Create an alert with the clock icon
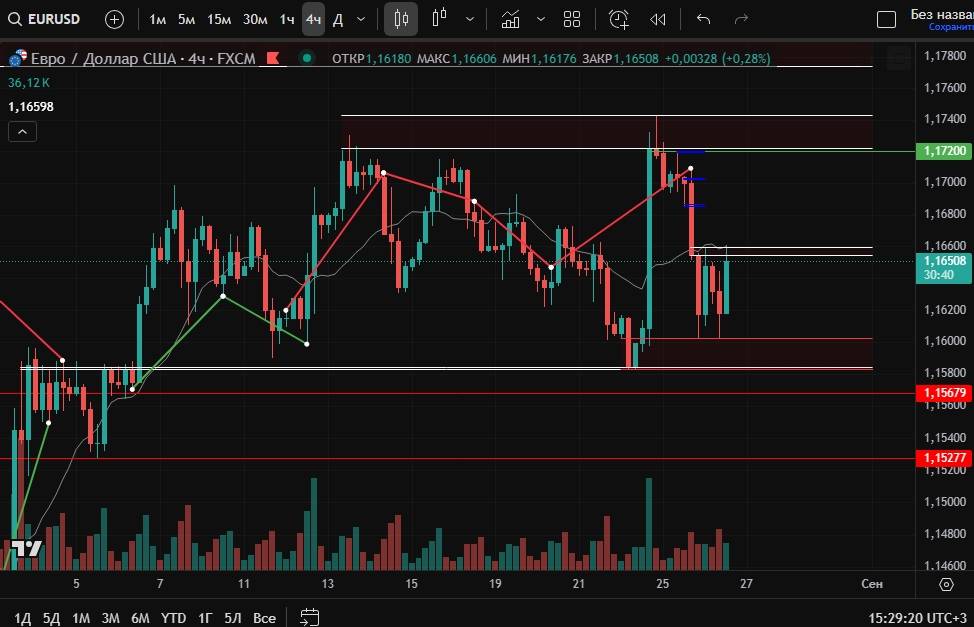 tap(619, 19)
